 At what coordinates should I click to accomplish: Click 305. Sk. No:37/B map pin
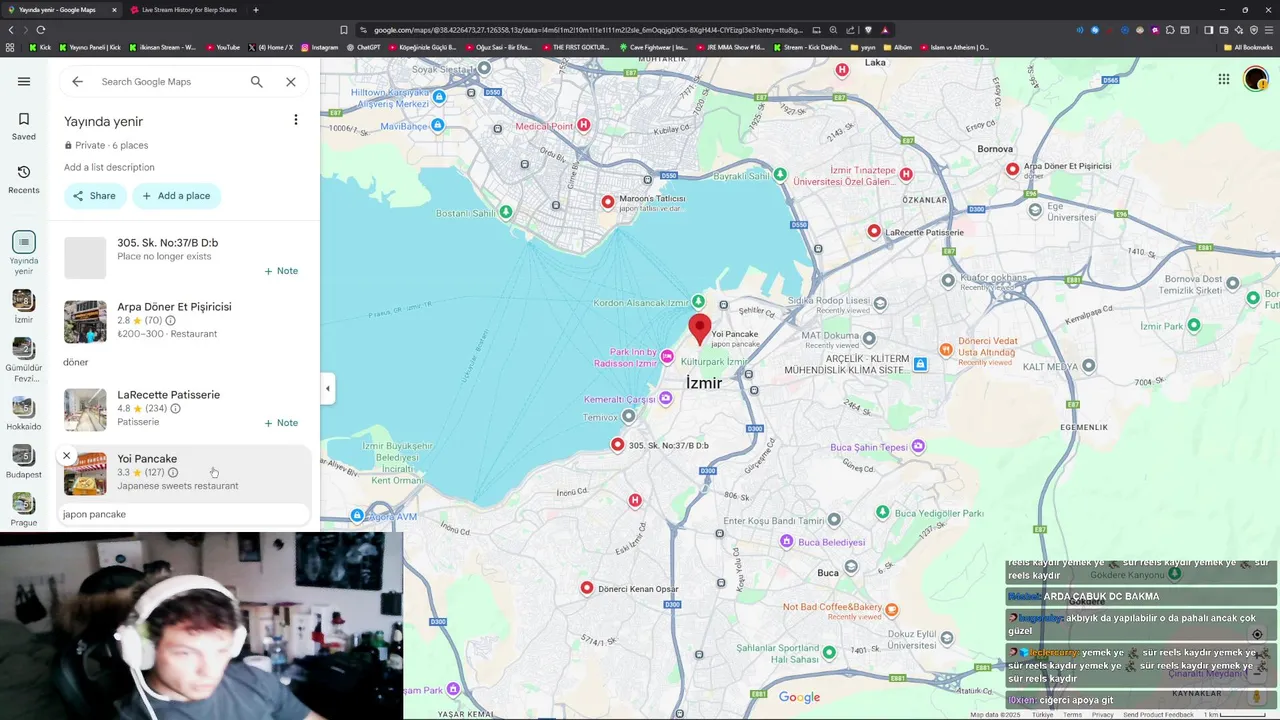(x=618, y=445)
